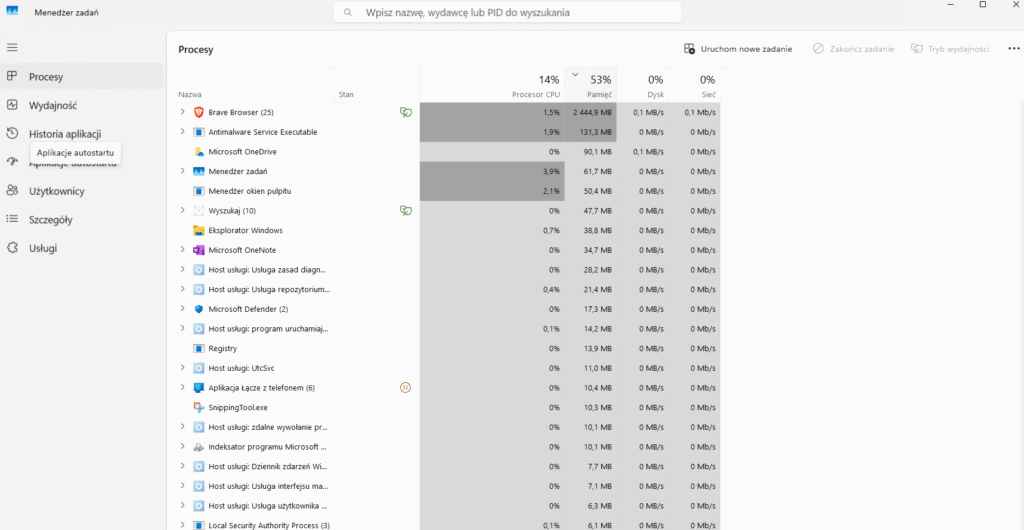Click the Microsoft OneDrive cloud icon

(199, 151)
